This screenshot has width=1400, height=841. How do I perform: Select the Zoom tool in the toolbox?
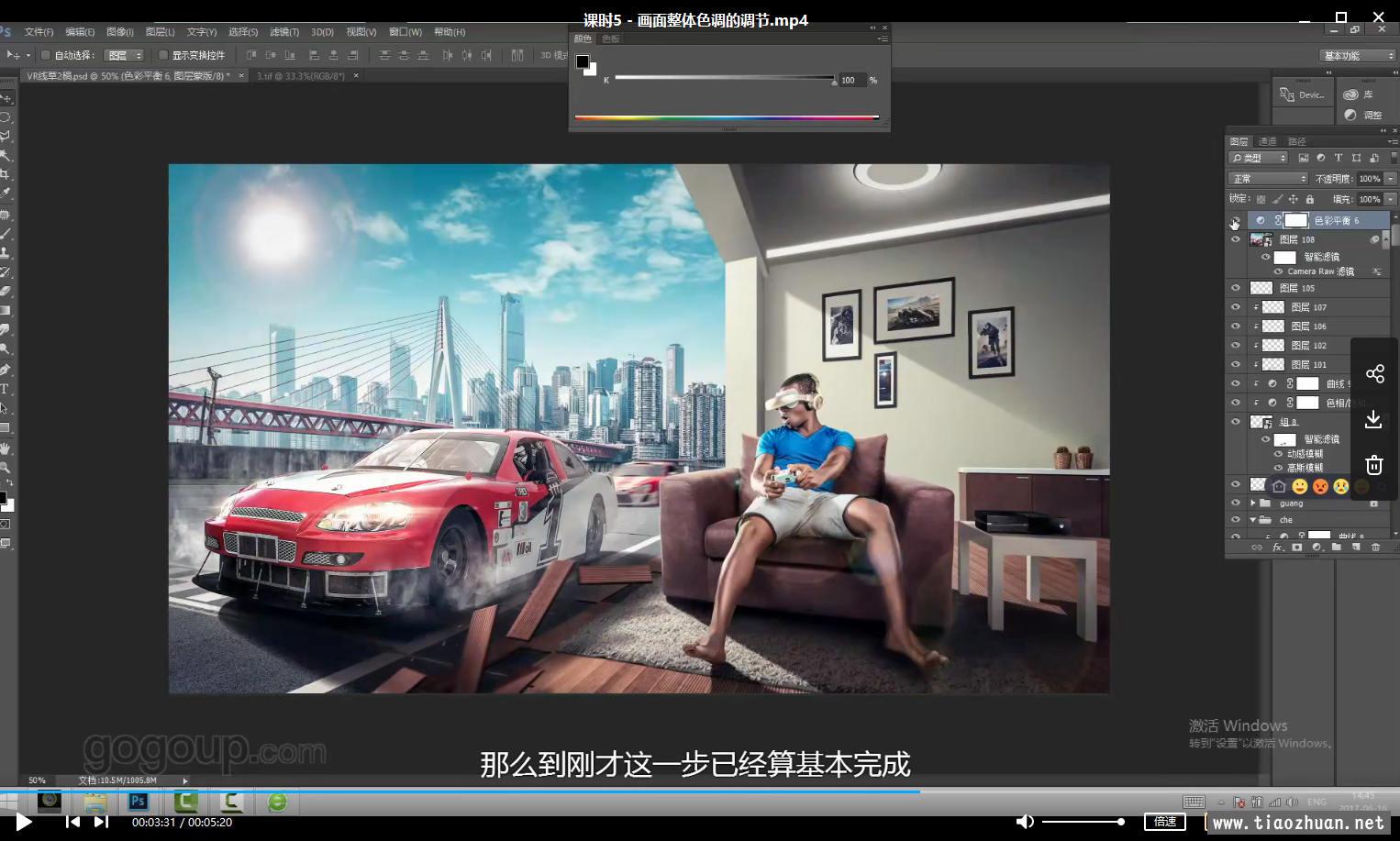pyautogui.click(x=6, y=467)
